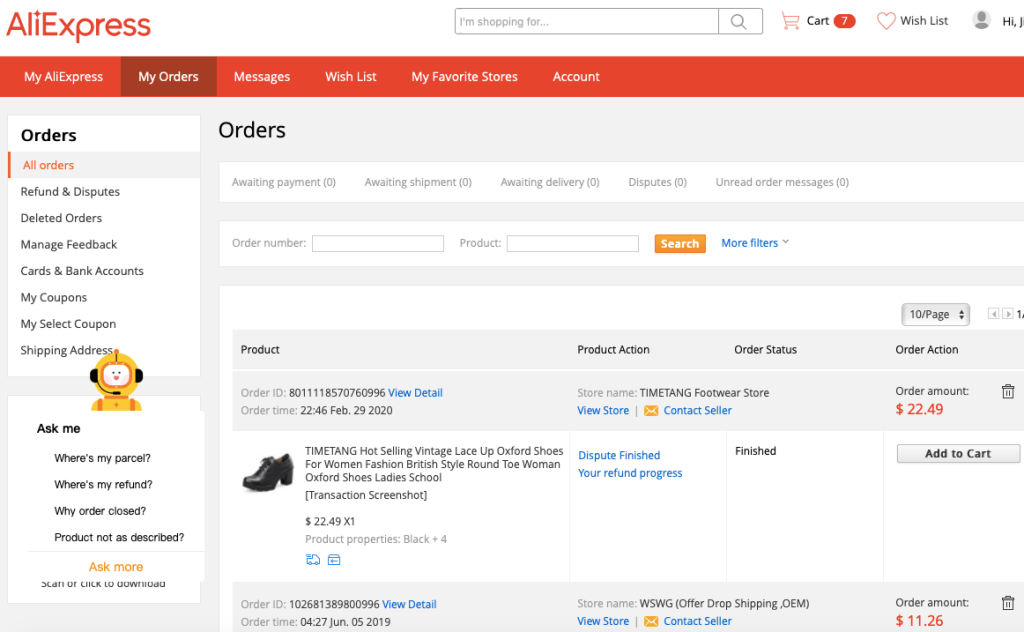Ask Where's my refund?

103,484
